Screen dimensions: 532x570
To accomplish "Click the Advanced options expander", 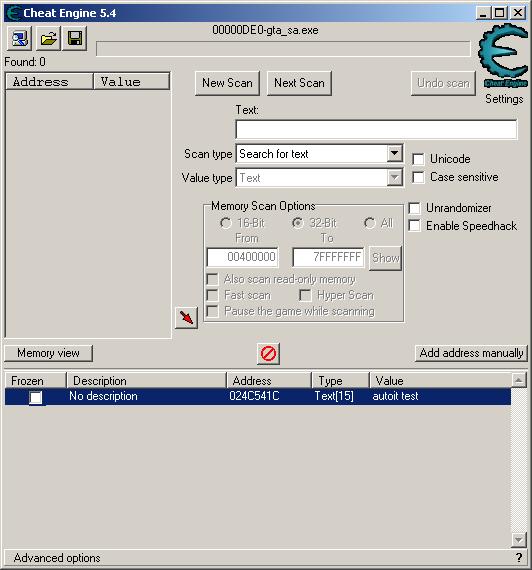I will click(57, 558).
